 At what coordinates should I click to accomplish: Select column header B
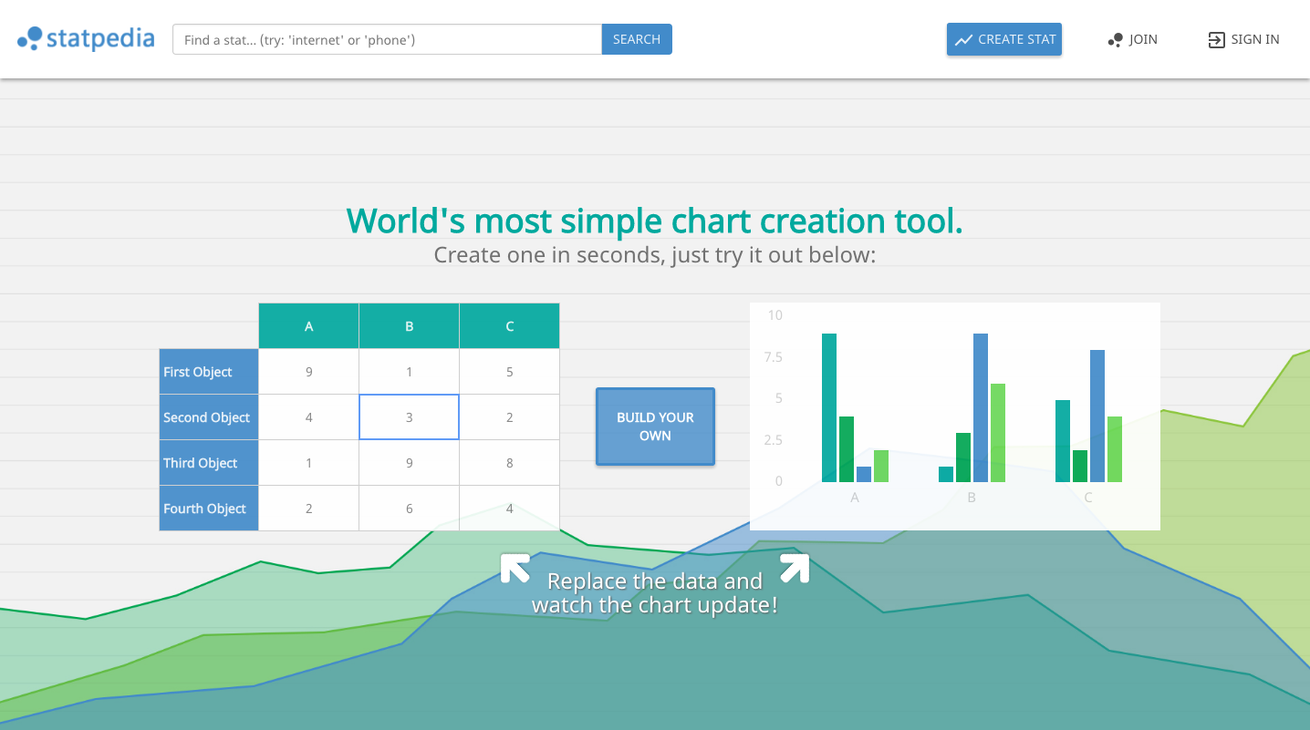(409, 326)
